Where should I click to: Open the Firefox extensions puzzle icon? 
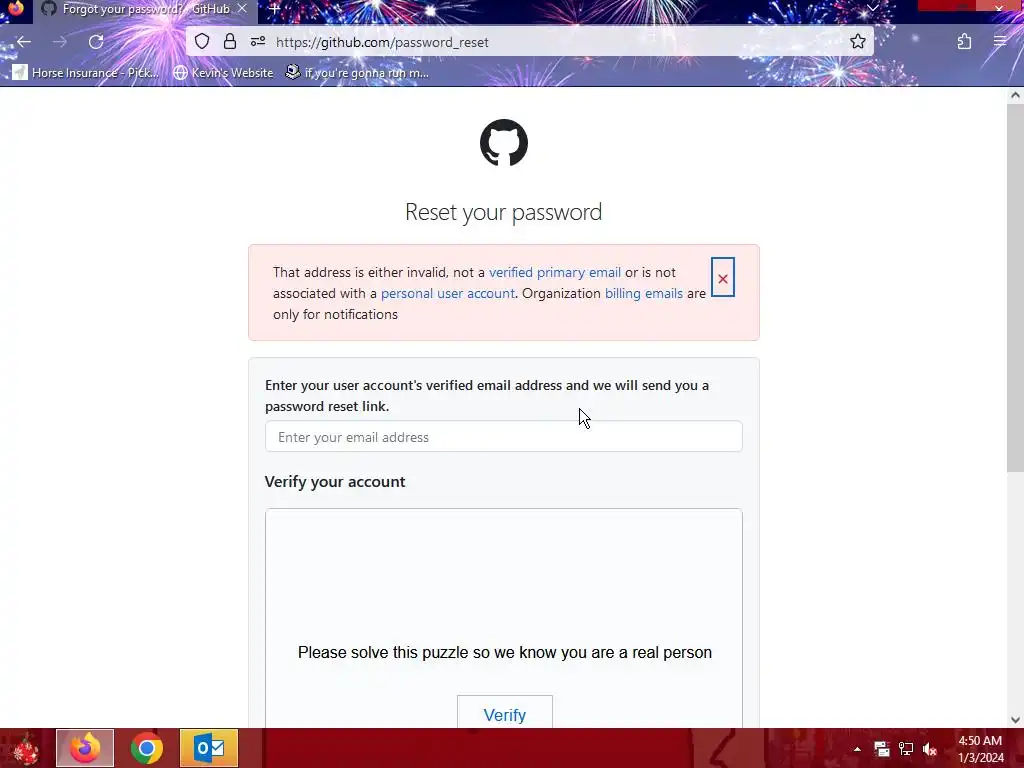(x=964, y=42)
